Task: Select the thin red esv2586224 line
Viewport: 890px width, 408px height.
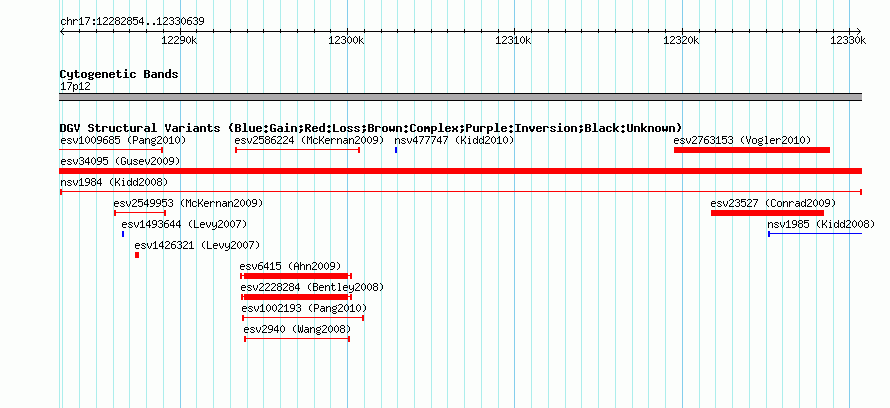Action: 297,150
